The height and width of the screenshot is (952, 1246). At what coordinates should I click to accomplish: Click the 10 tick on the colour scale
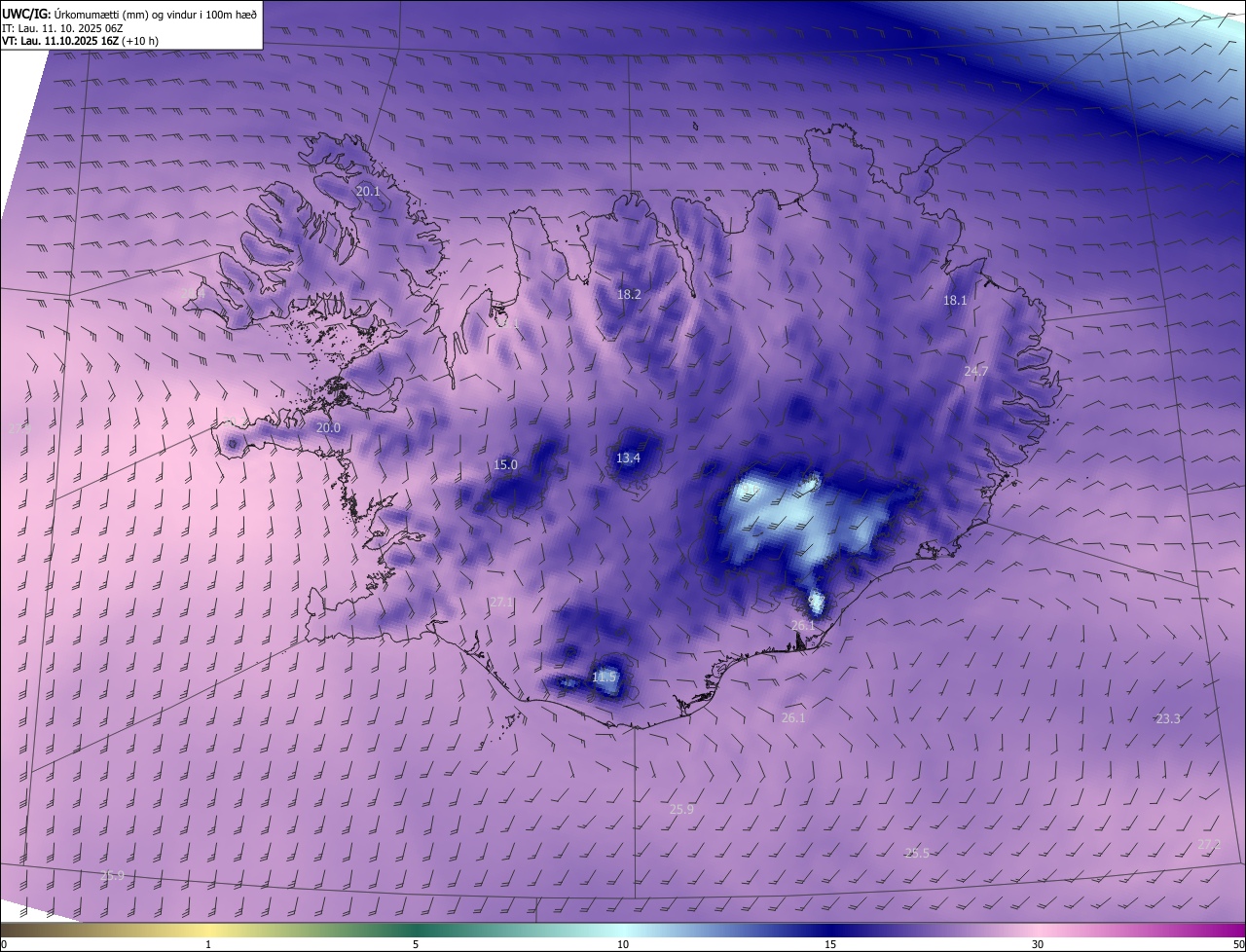[x=623, y=944]
